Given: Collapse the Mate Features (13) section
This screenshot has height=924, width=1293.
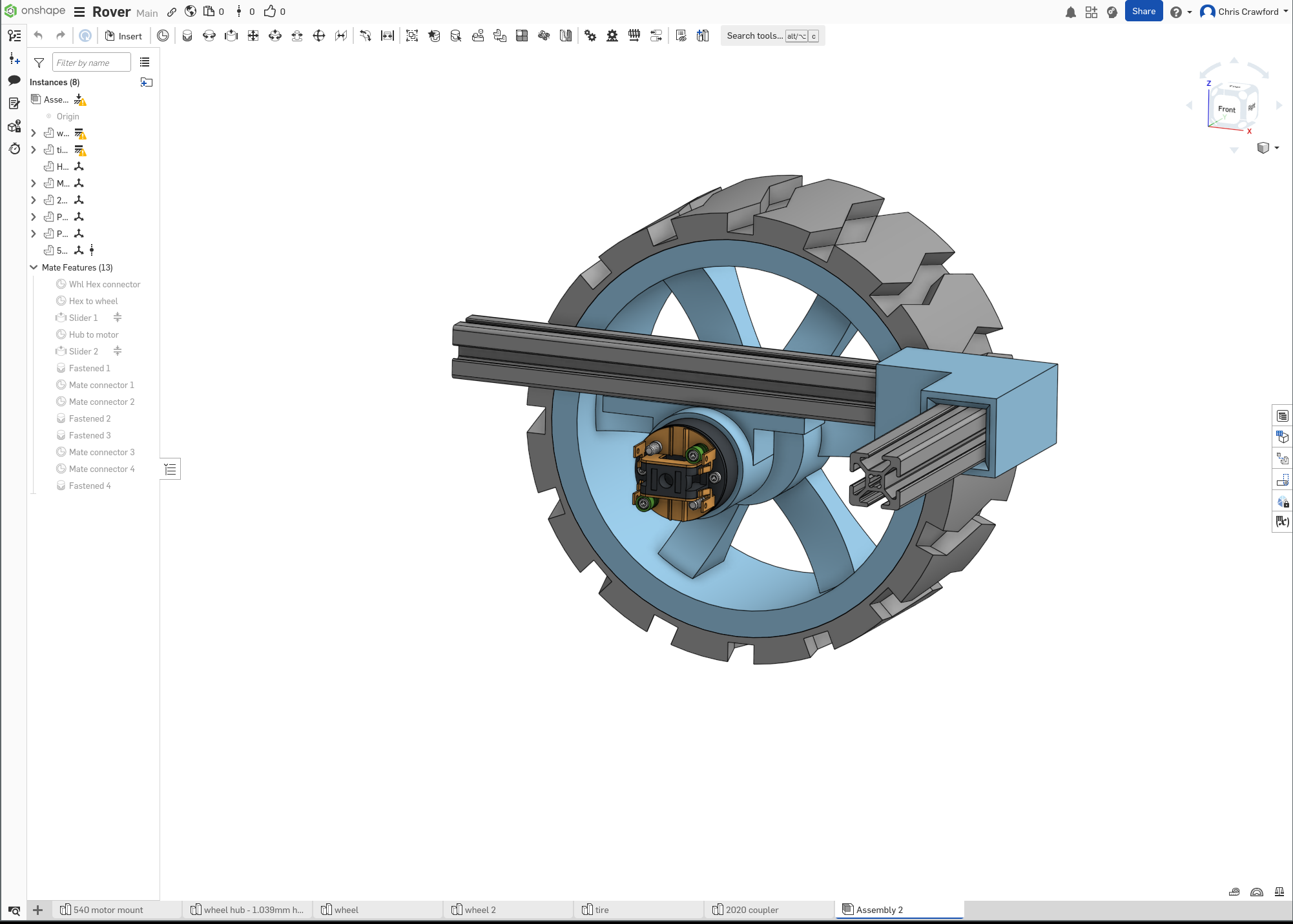Looking at the screenshot, I should 34,267.
